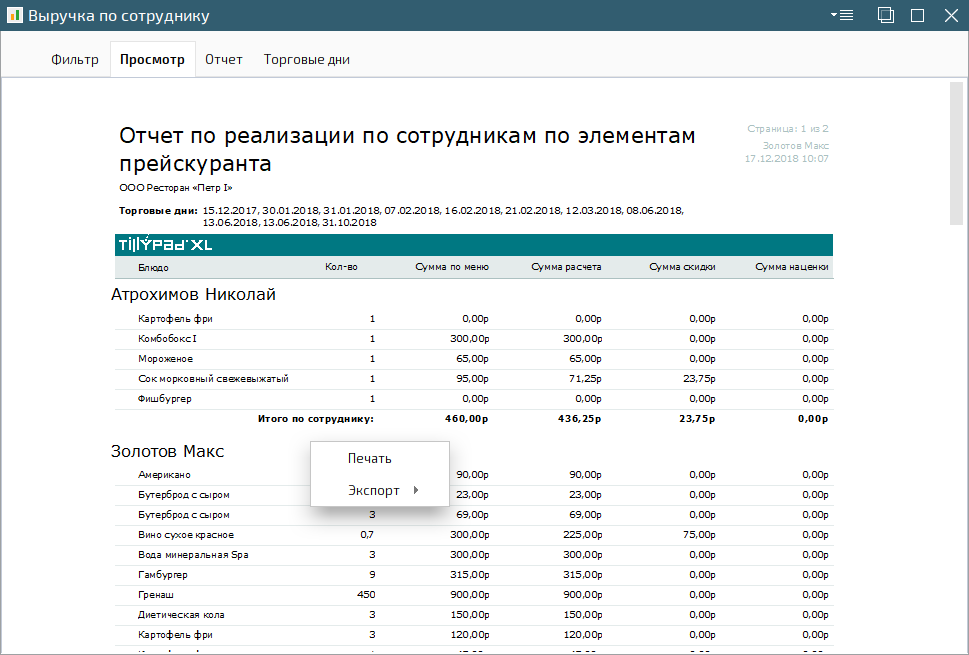Select the Просмотр tab
Viewport: 969px width, 655px height.
coord(152,60)
